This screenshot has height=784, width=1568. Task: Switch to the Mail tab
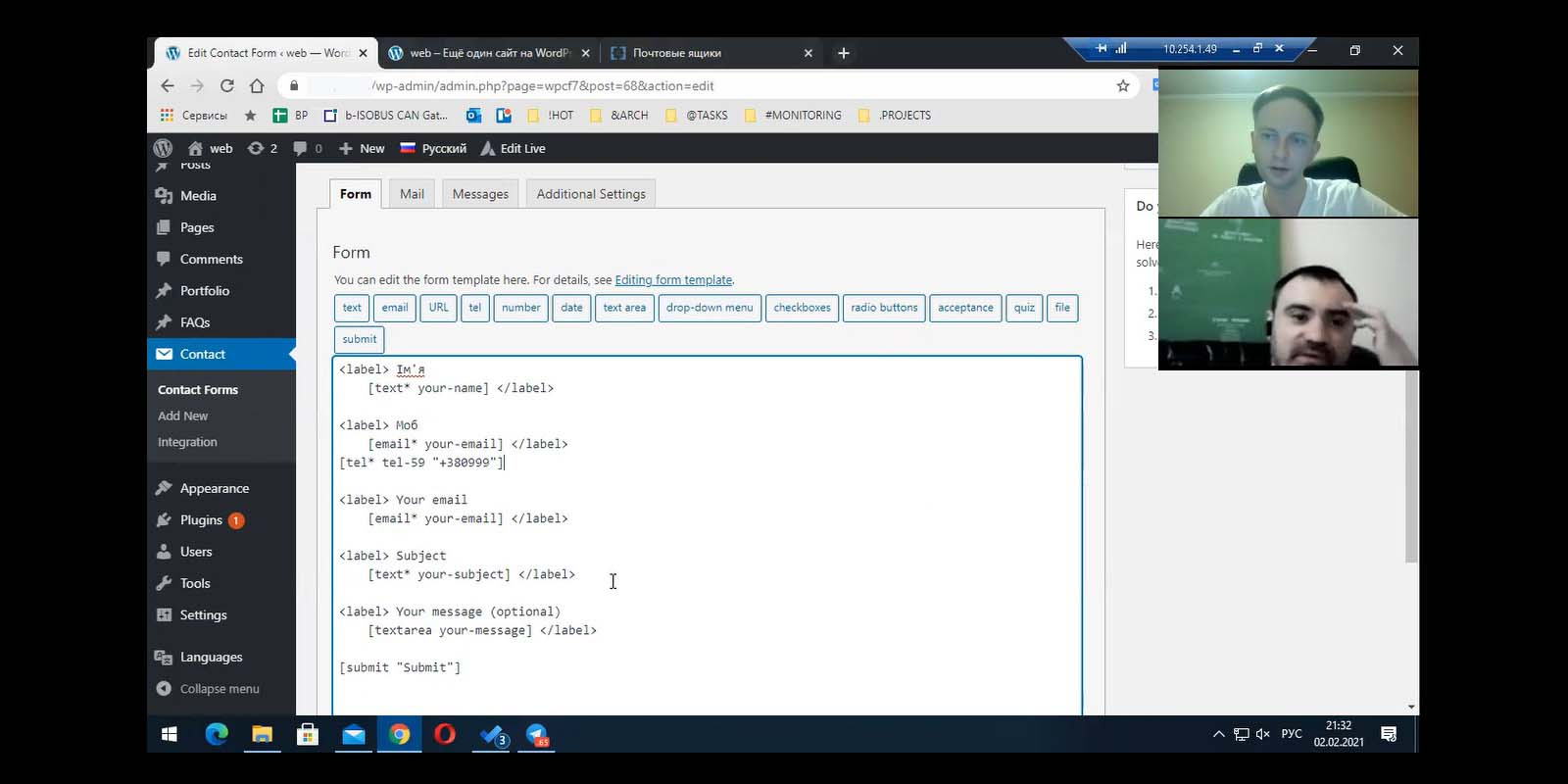(x=412, y=194)
